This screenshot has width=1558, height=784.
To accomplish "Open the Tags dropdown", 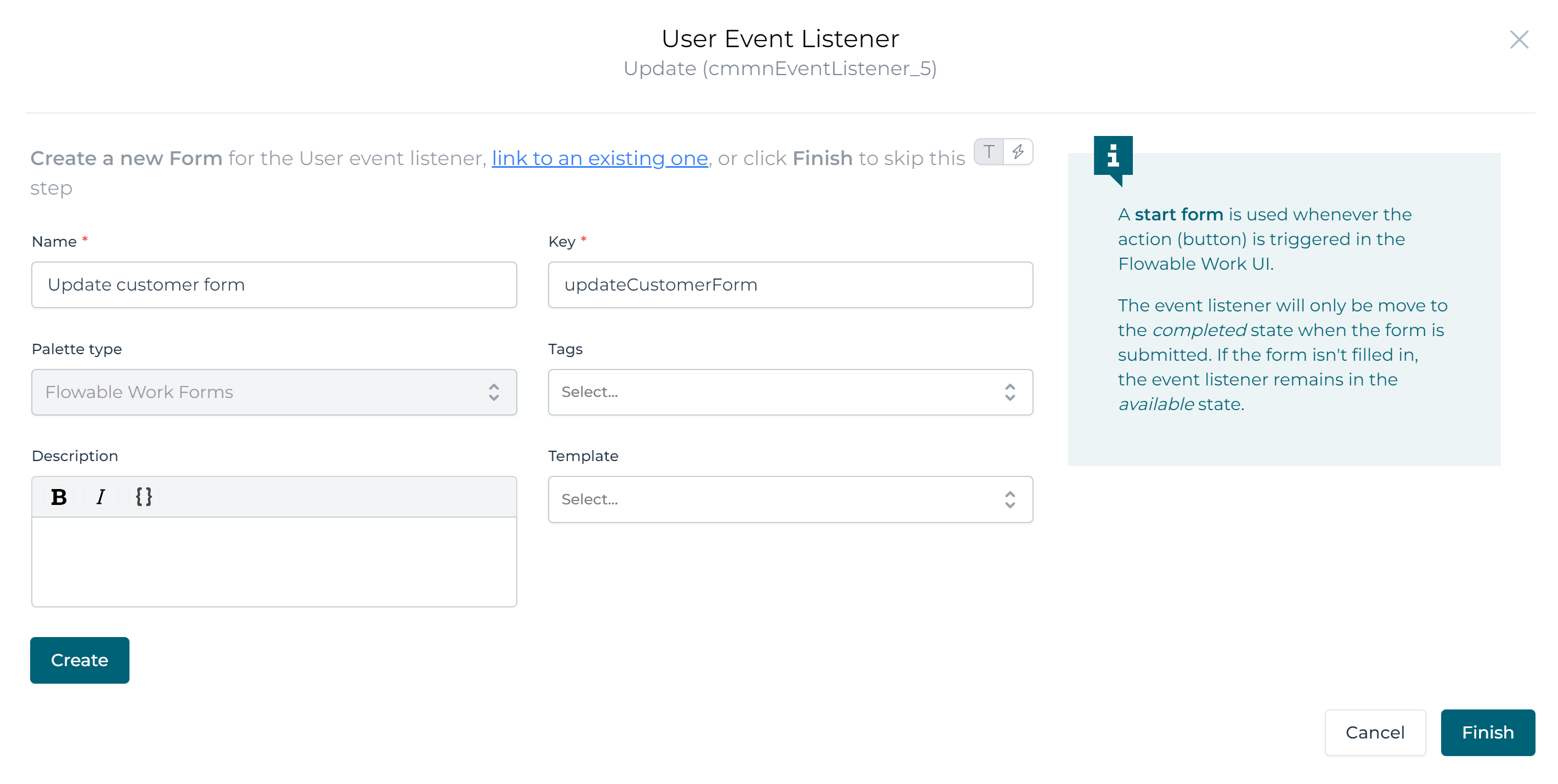I will [x=789, y=391].
